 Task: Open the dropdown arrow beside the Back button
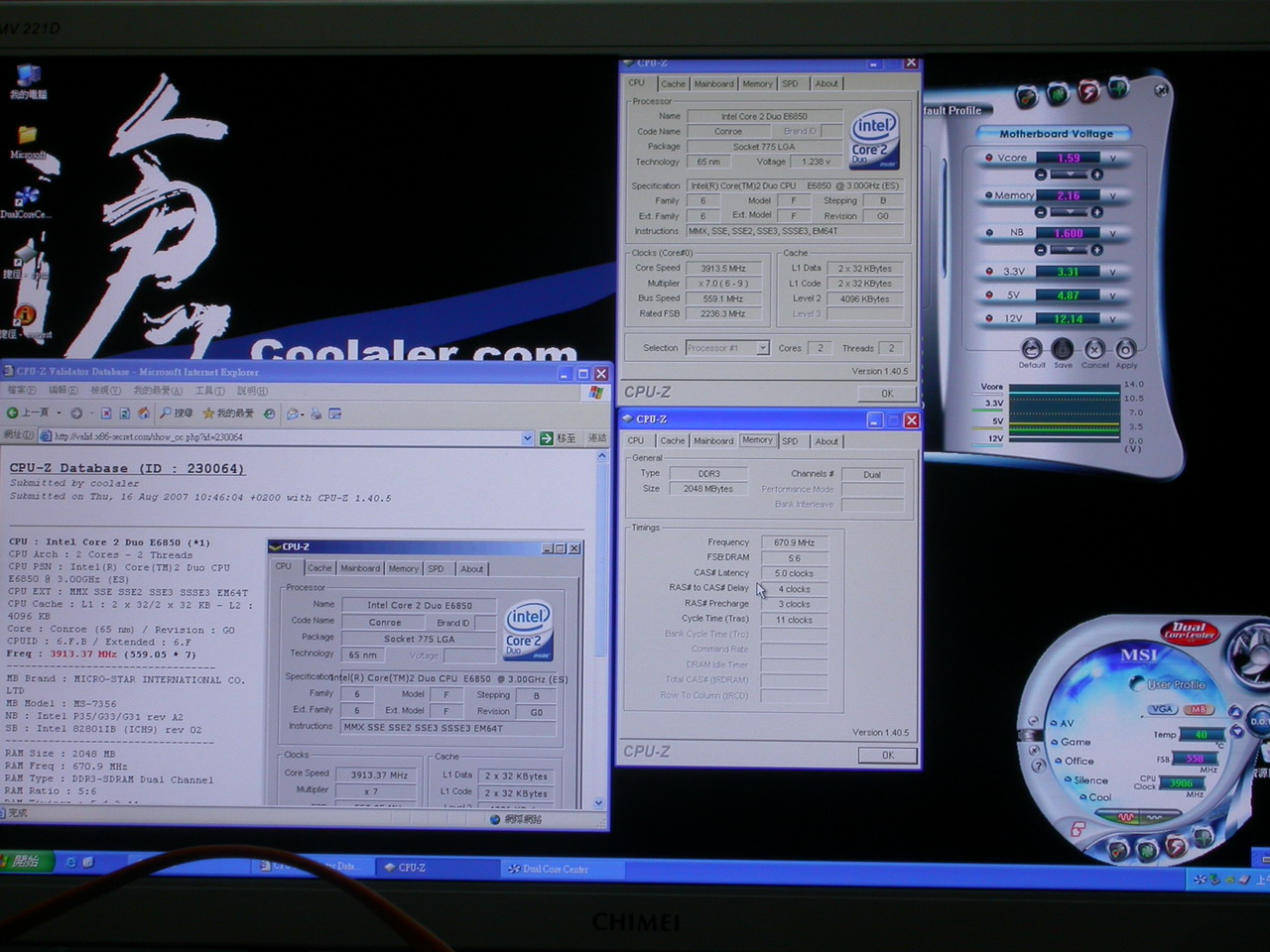coord(59,413)
